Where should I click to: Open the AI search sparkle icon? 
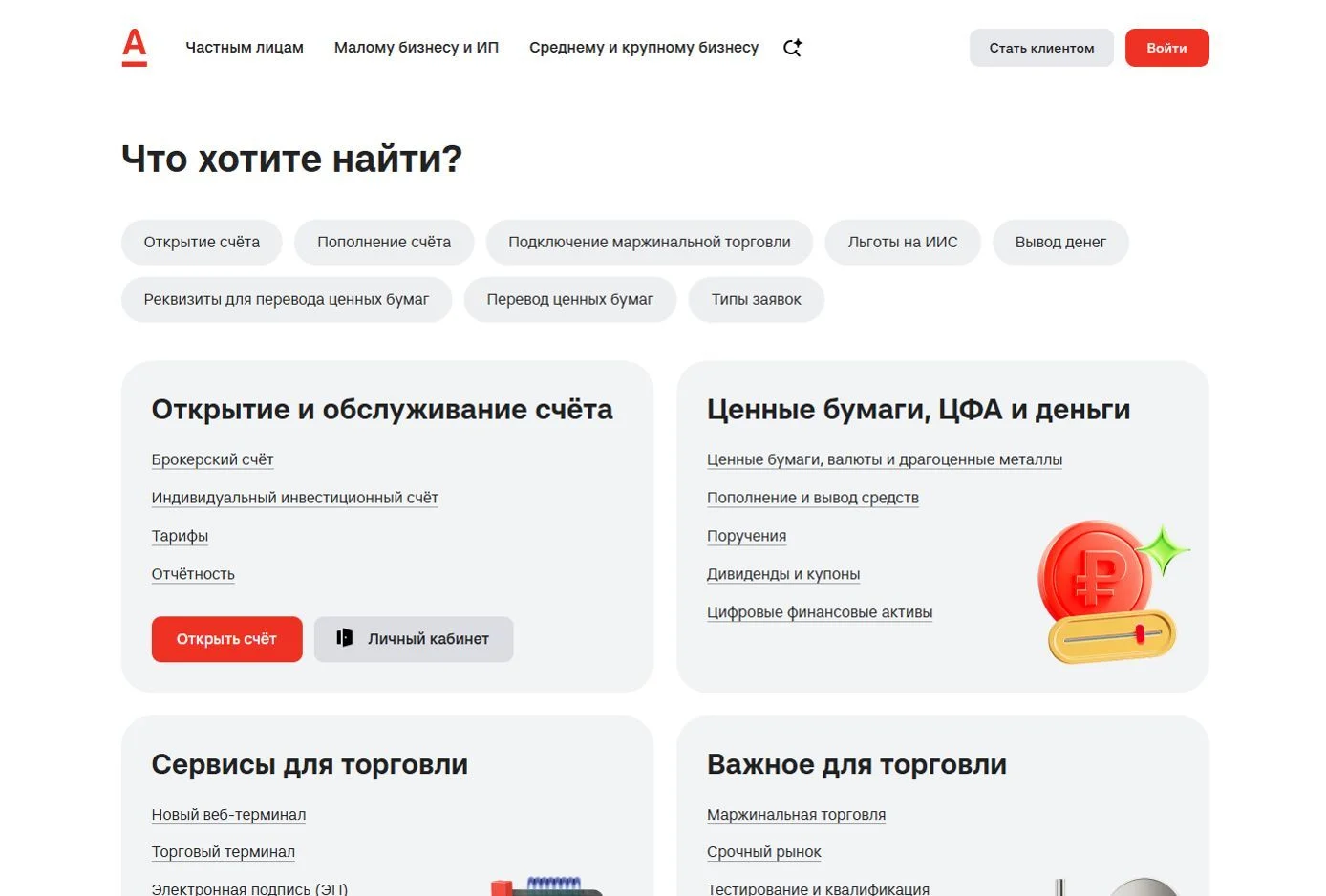tap(792, 48)
